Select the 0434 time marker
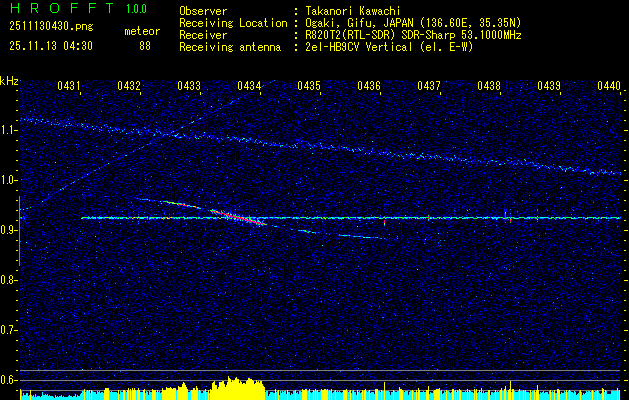 [x=249, y=86]
